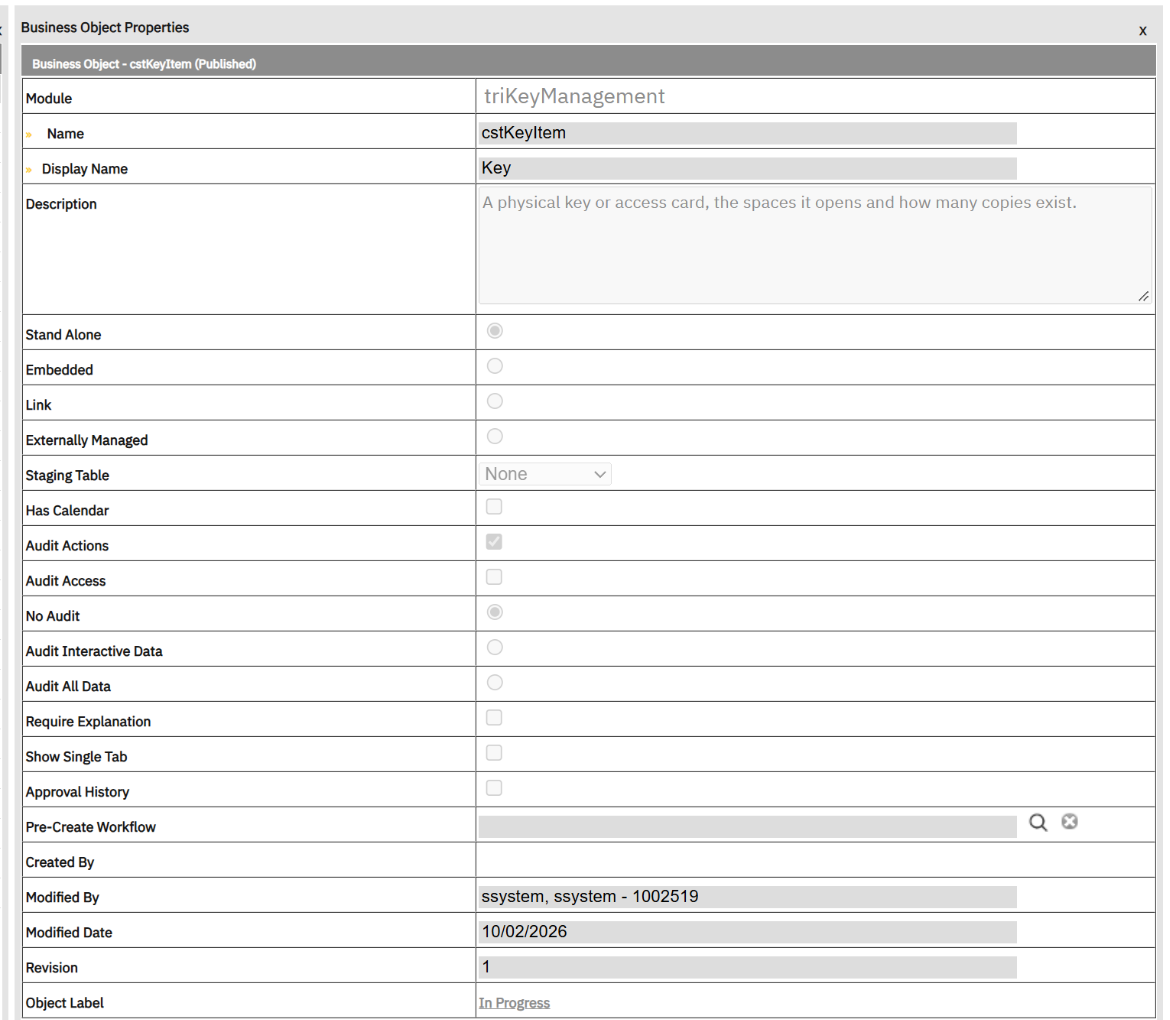Click the Modified By field
This screenshot has width=1170, height=1020.
[748, 897]
